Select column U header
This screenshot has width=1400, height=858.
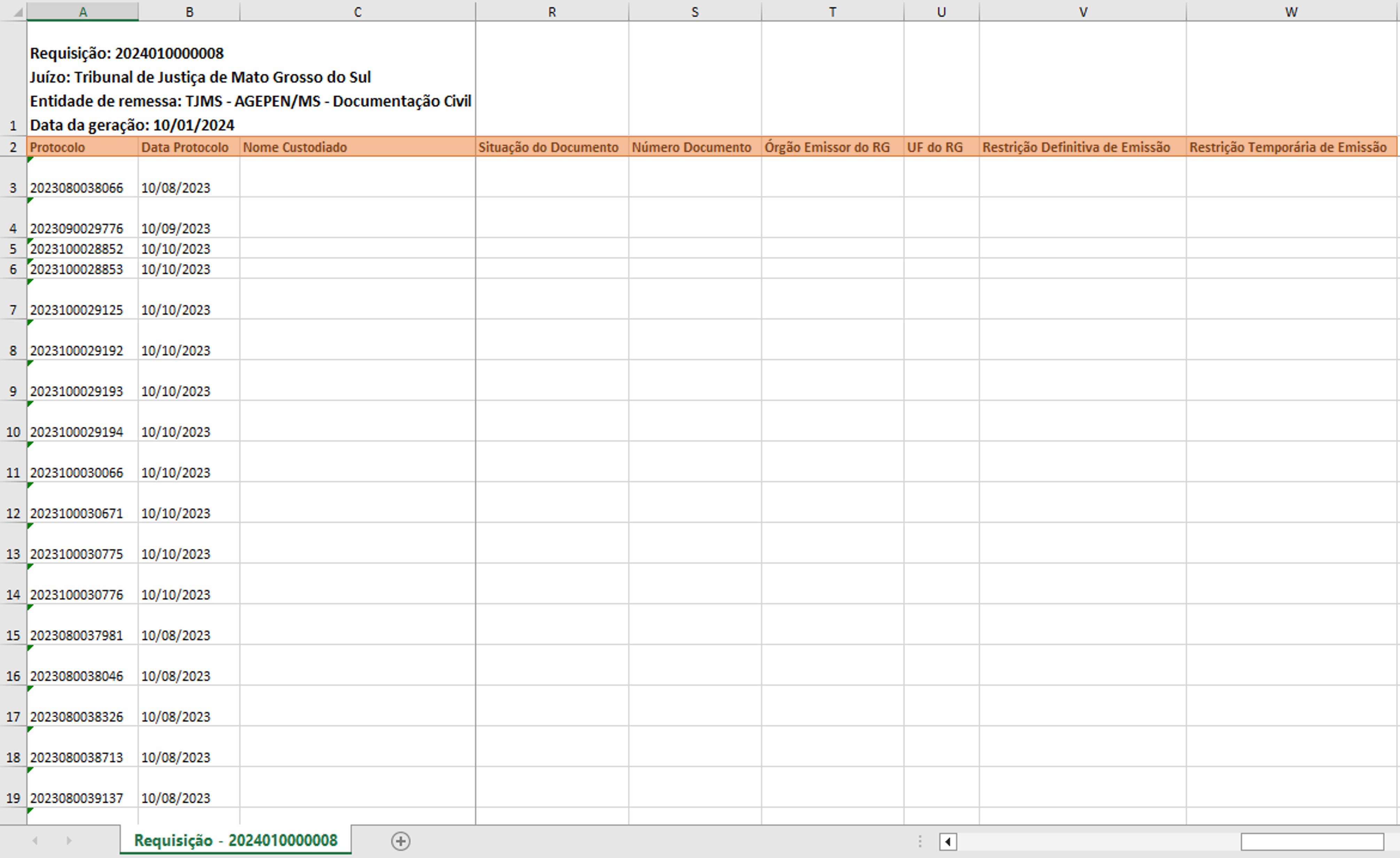click(x=942, y=12)
